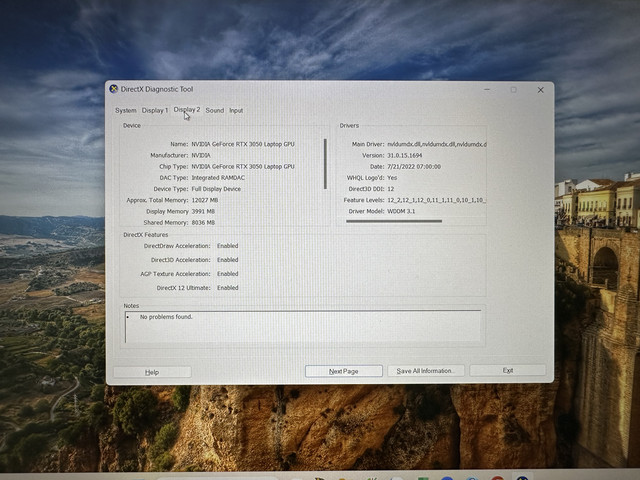Select the Display 2 tab

click(187, 110)
